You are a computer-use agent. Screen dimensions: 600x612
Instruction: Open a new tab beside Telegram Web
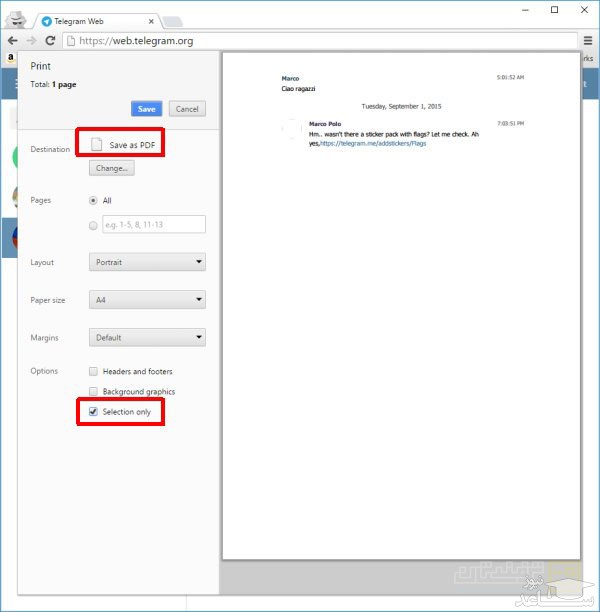[172, 21]
